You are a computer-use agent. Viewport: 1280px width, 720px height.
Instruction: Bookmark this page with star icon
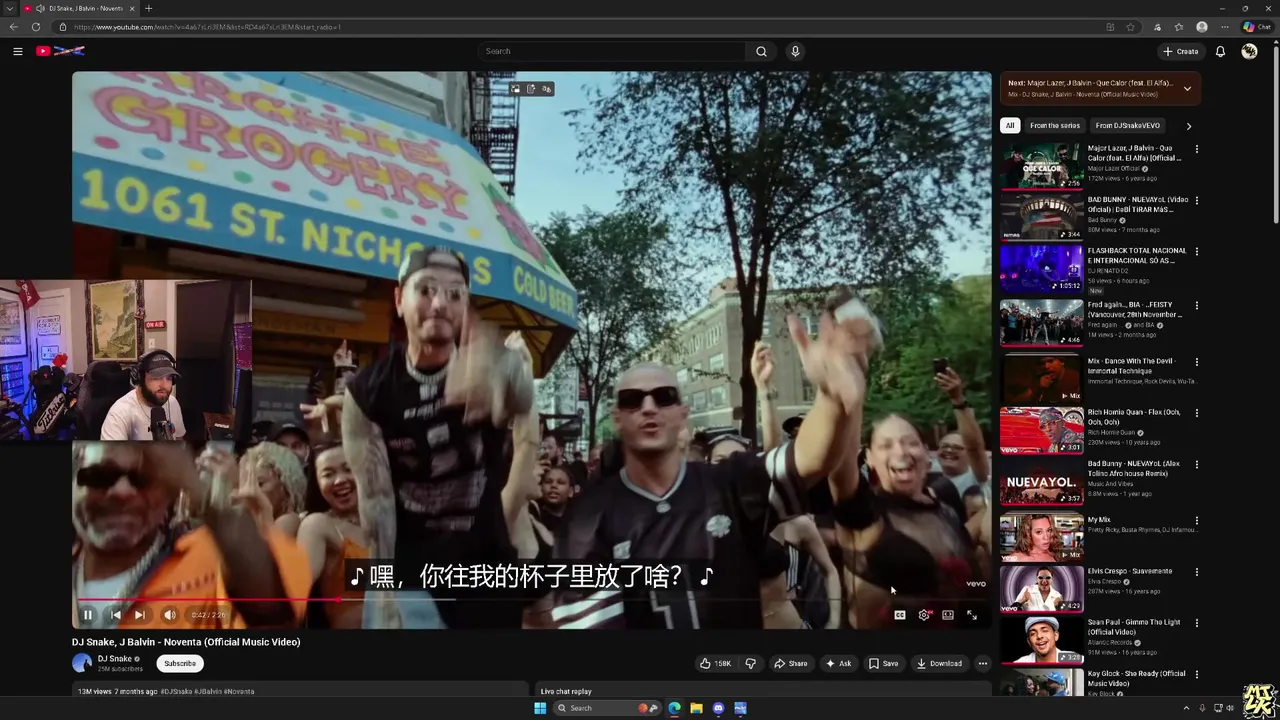pos(1131,27)
